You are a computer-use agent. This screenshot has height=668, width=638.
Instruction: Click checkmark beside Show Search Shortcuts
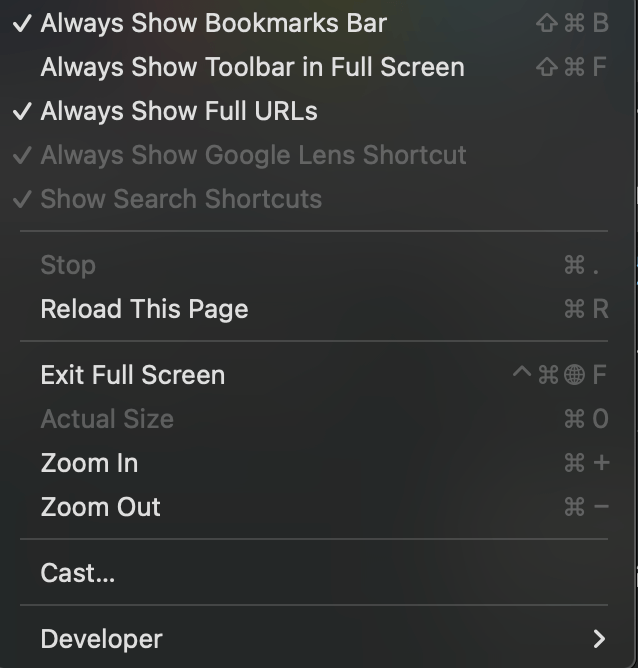pos(22,199)
